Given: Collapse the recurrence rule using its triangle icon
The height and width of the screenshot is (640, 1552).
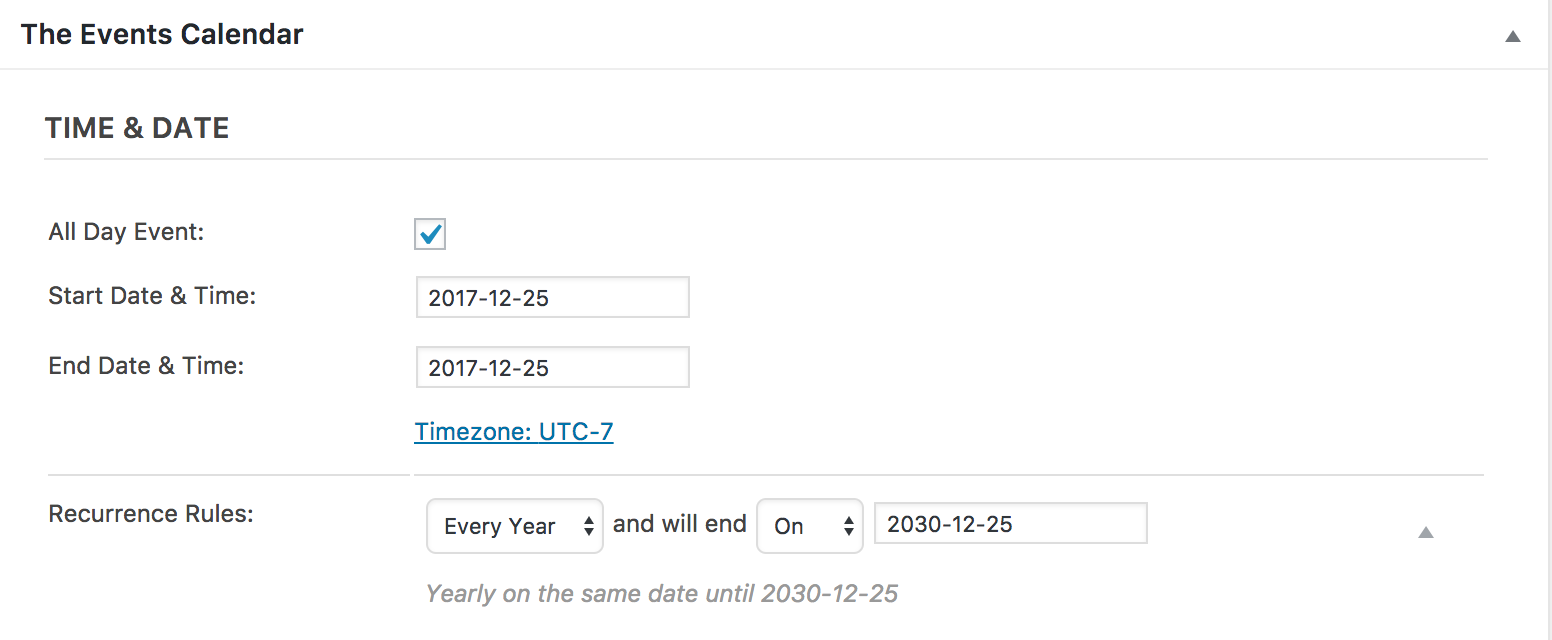Looking at the screenshot, I should [x=1426, y=532].
